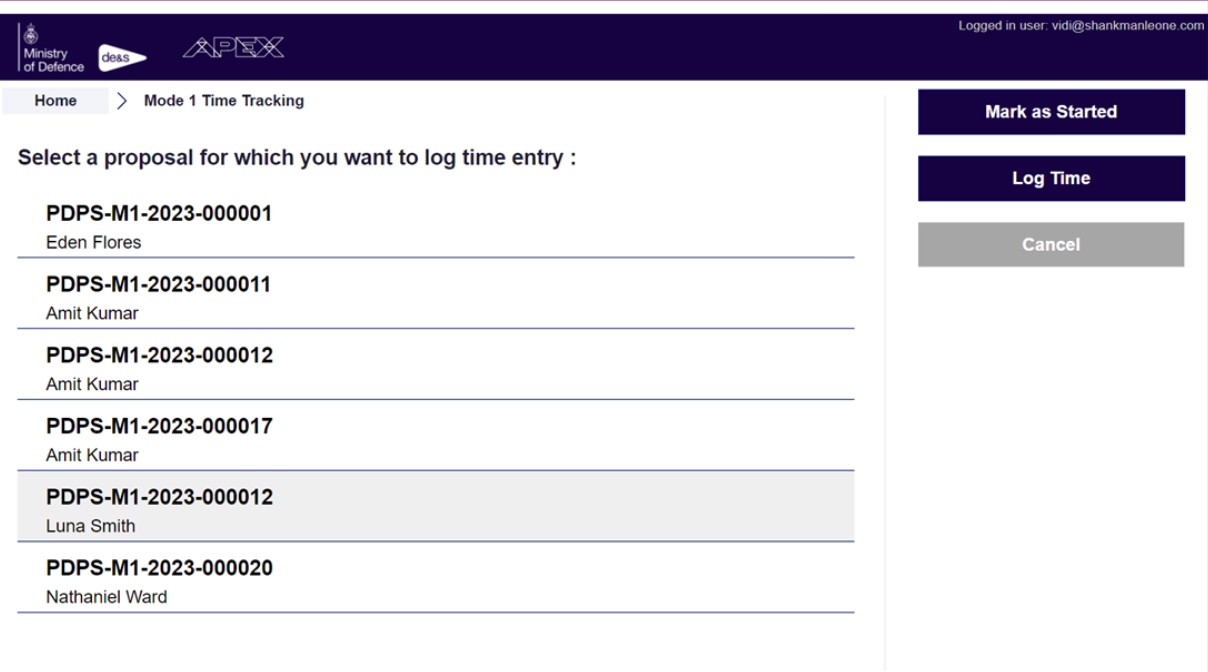Screen dimensions: 1208x672
Task: Select the de&s logo
Action: 120,57
